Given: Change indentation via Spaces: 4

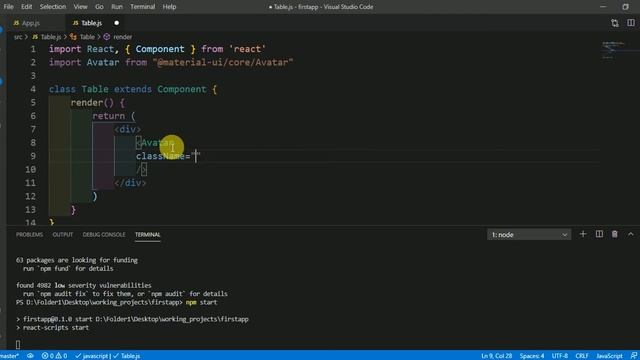Looking at the screenshot, I should pyautogui.click(x=532, y=356).
